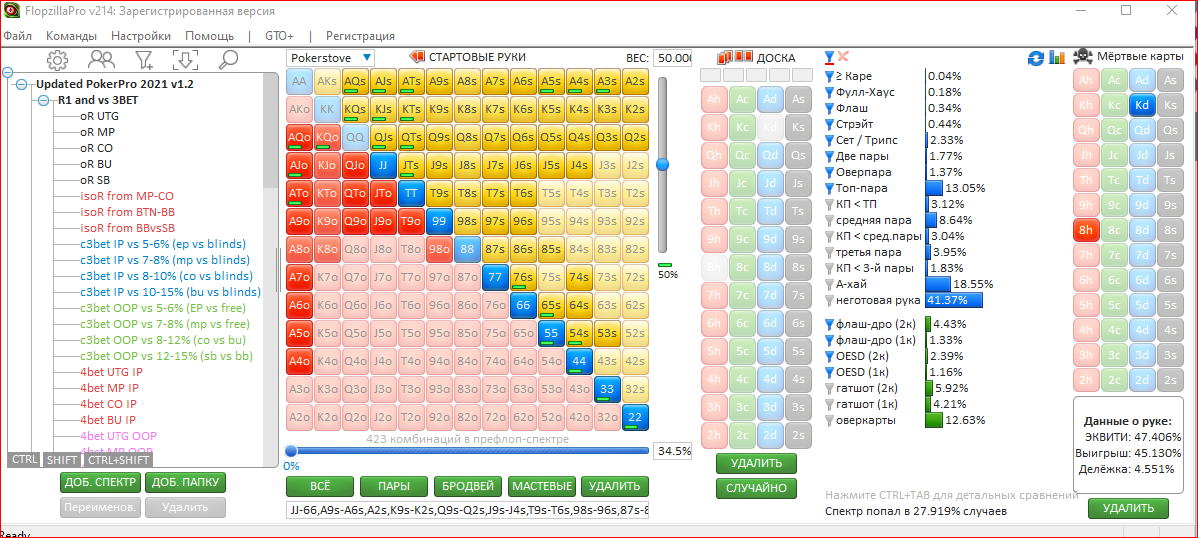
Task: Click the funnel icon next to Стрэйт
Action: point(830,125)
